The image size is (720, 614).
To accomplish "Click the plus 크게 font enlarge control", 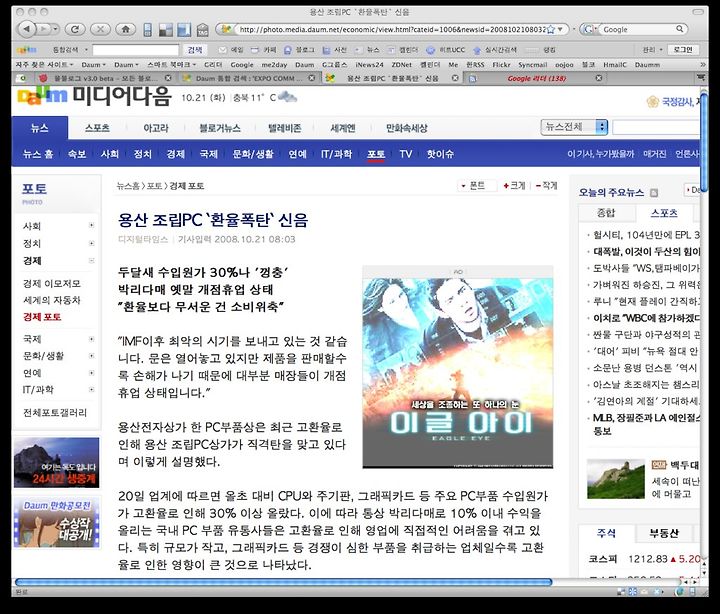I will [514, 186].
